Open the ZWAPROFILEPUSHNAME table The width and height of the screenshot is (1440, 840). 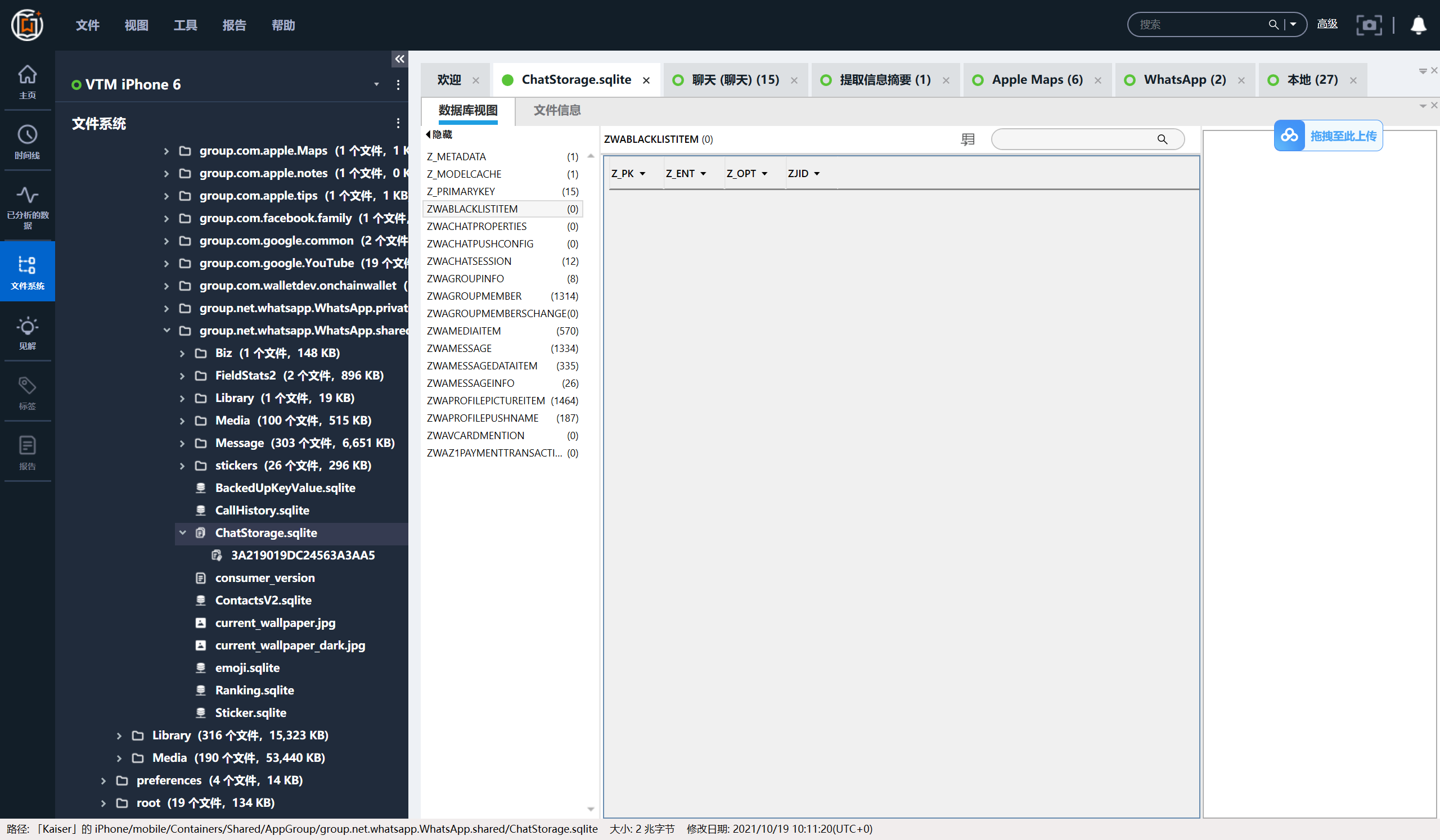[502, 418]
